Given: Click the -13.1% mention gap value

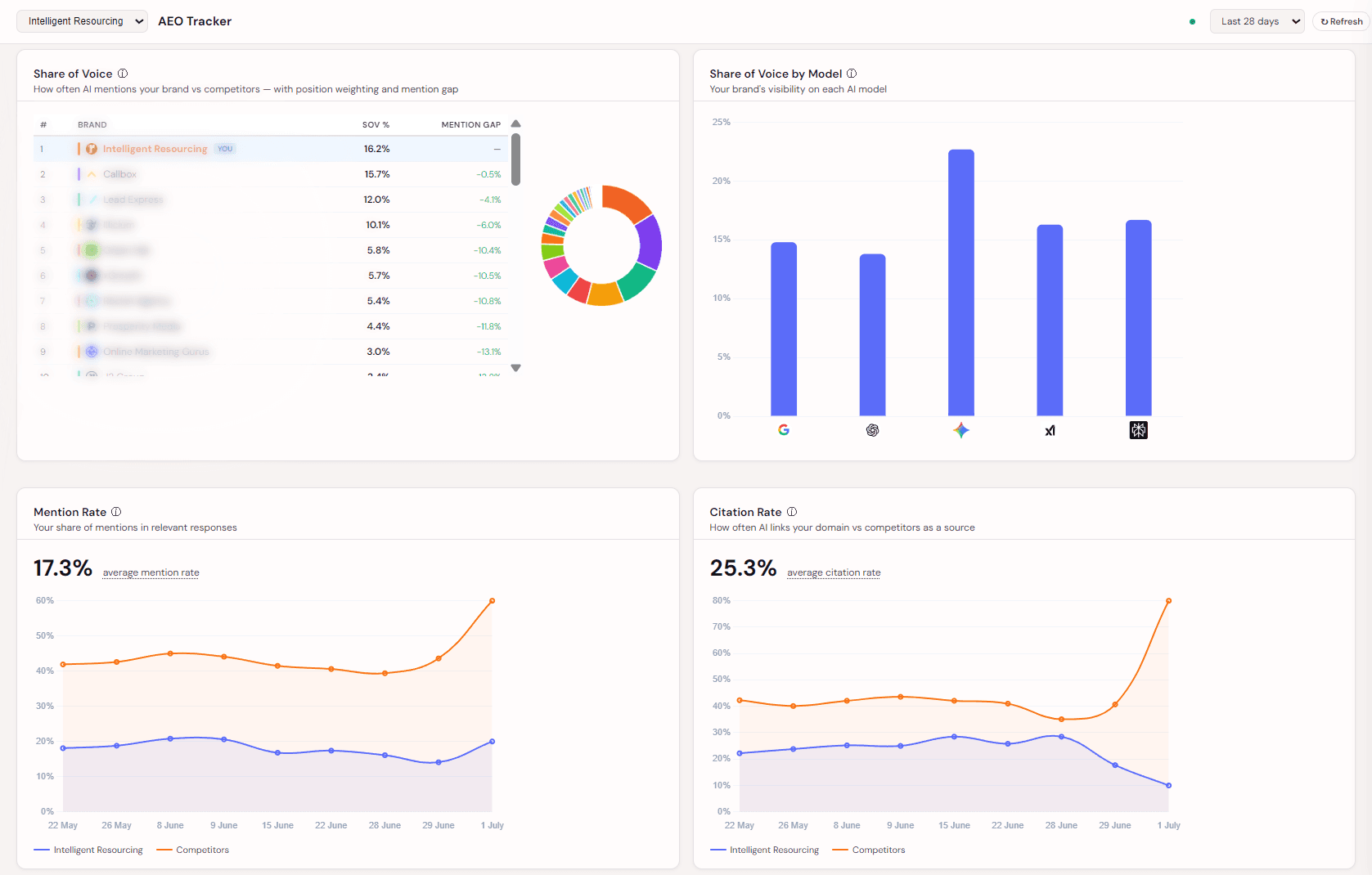Looking at the screenshot, I should (x=490, y=352).
